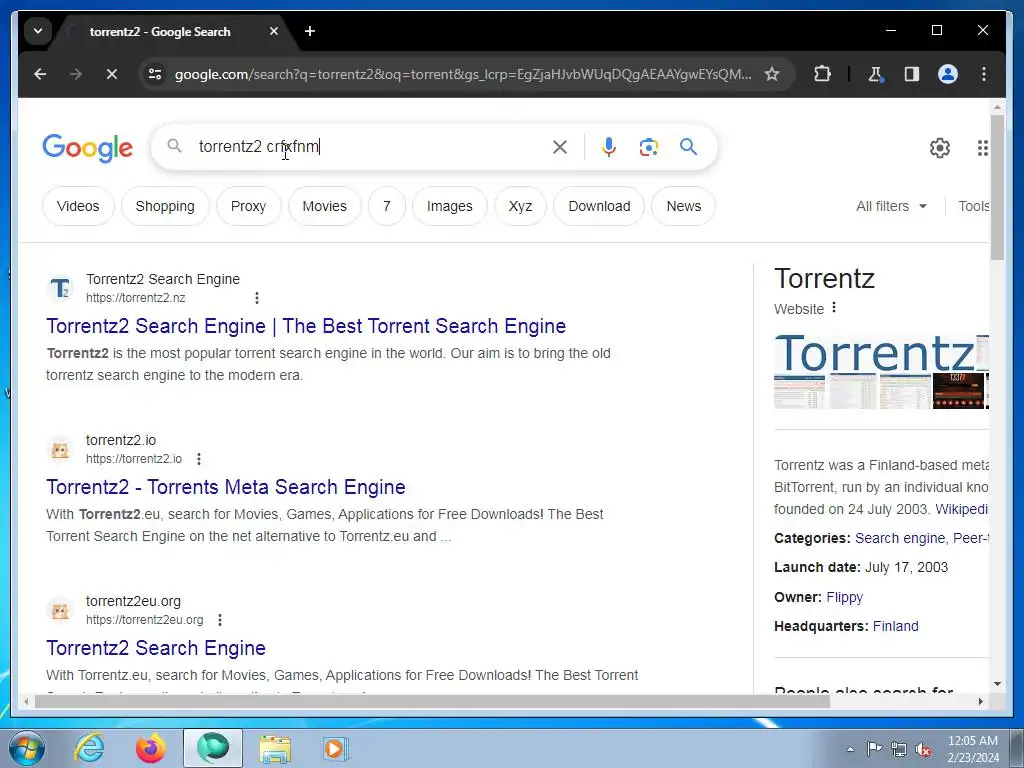The width and height of the screenshot is (1024, 768).
Task: Open the Finland headquarters link
Action: tap(895, 626)
